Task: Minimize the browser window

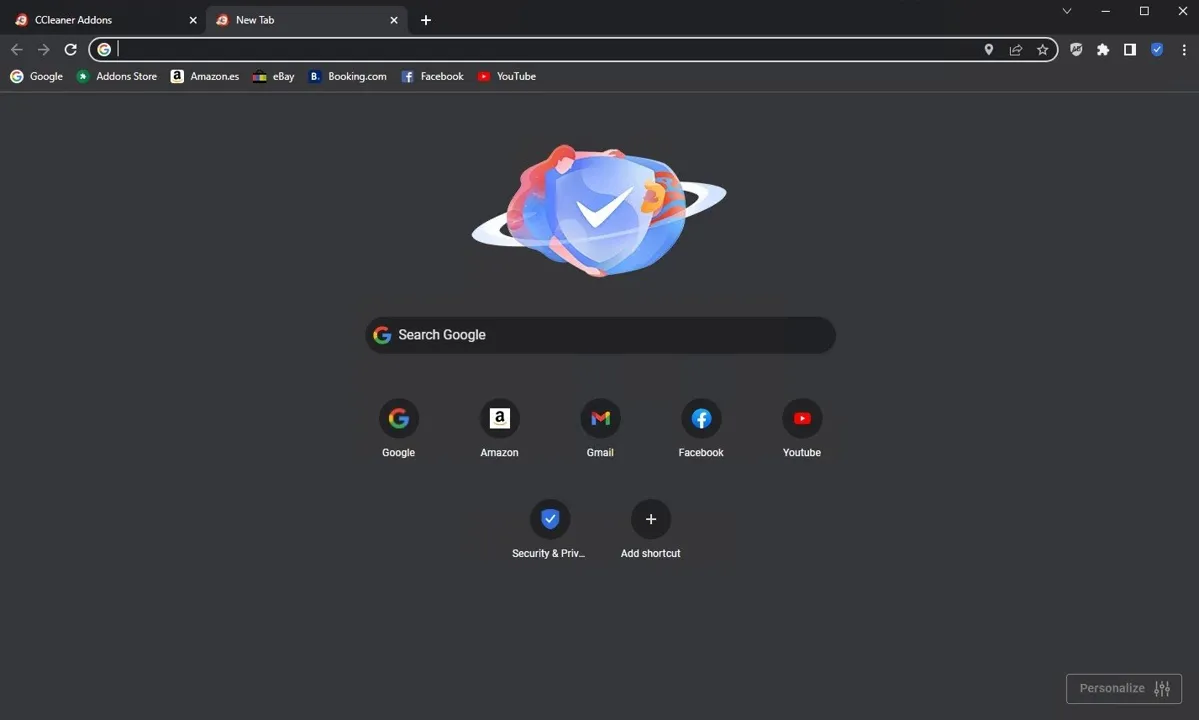Action: pyautogui.click(x=1106, y=11)
